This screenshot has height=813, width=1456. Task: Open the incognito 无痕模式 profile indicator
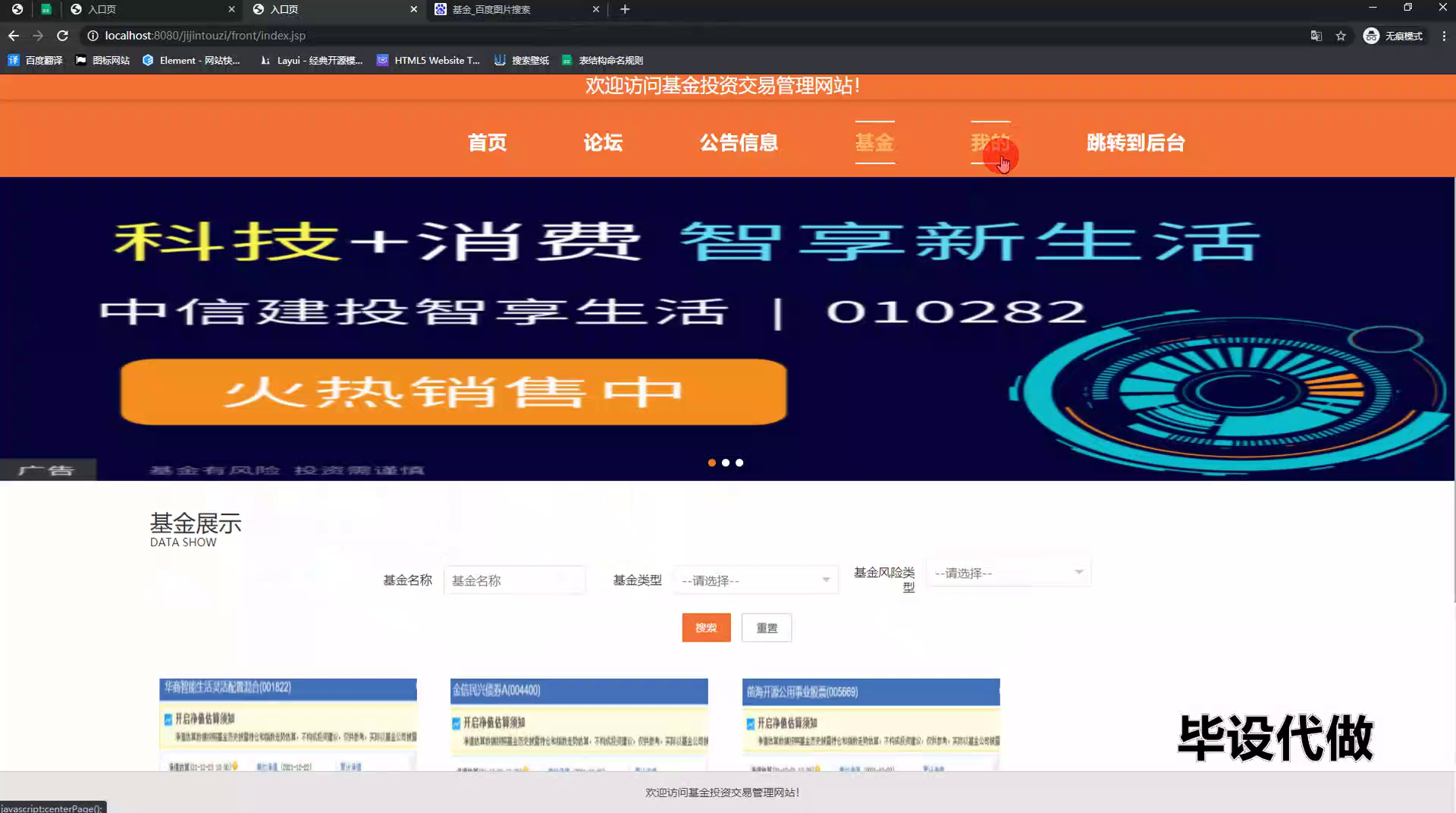coord(1394,36)
